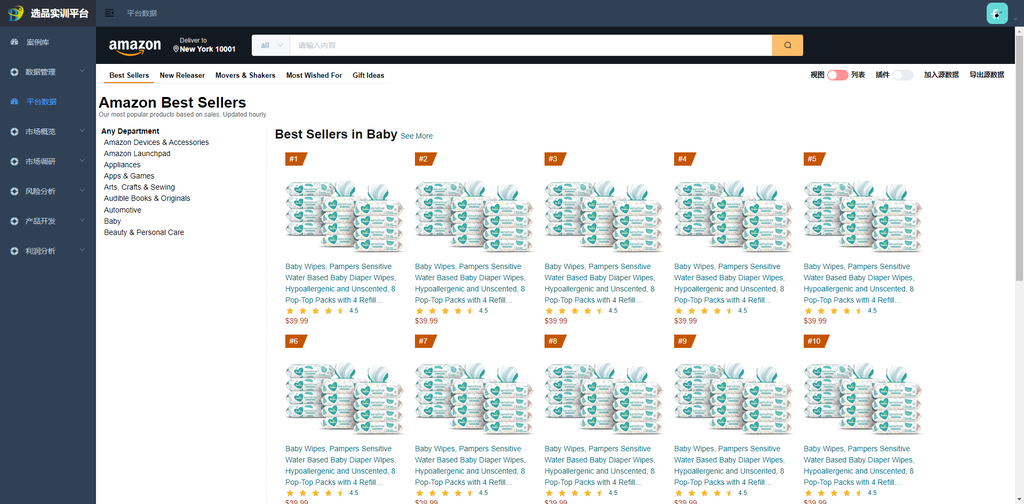Click the search input field

[531, 45]
